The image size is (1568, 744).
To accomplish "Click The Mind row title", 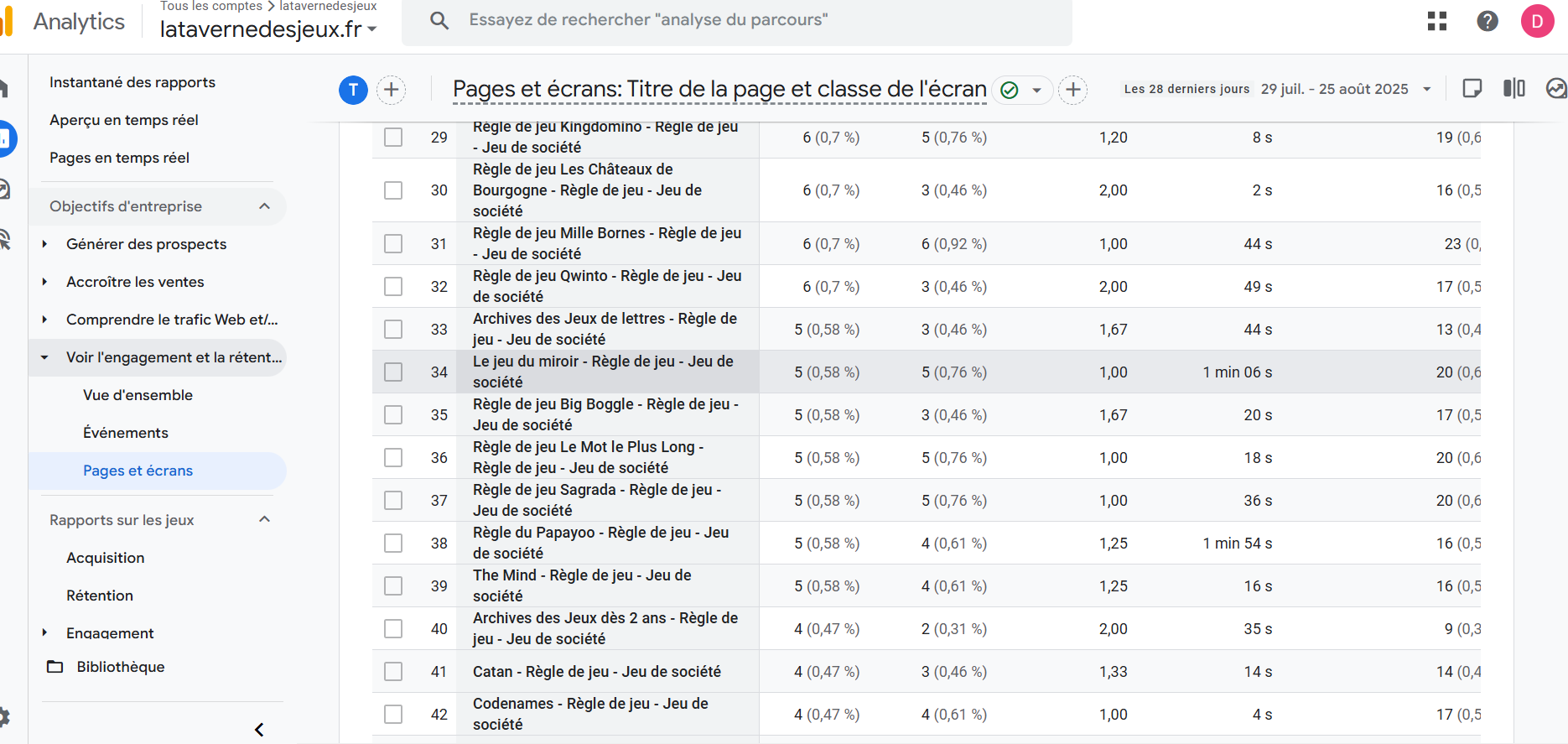I will pyautogui.click(x=582, y=585).
